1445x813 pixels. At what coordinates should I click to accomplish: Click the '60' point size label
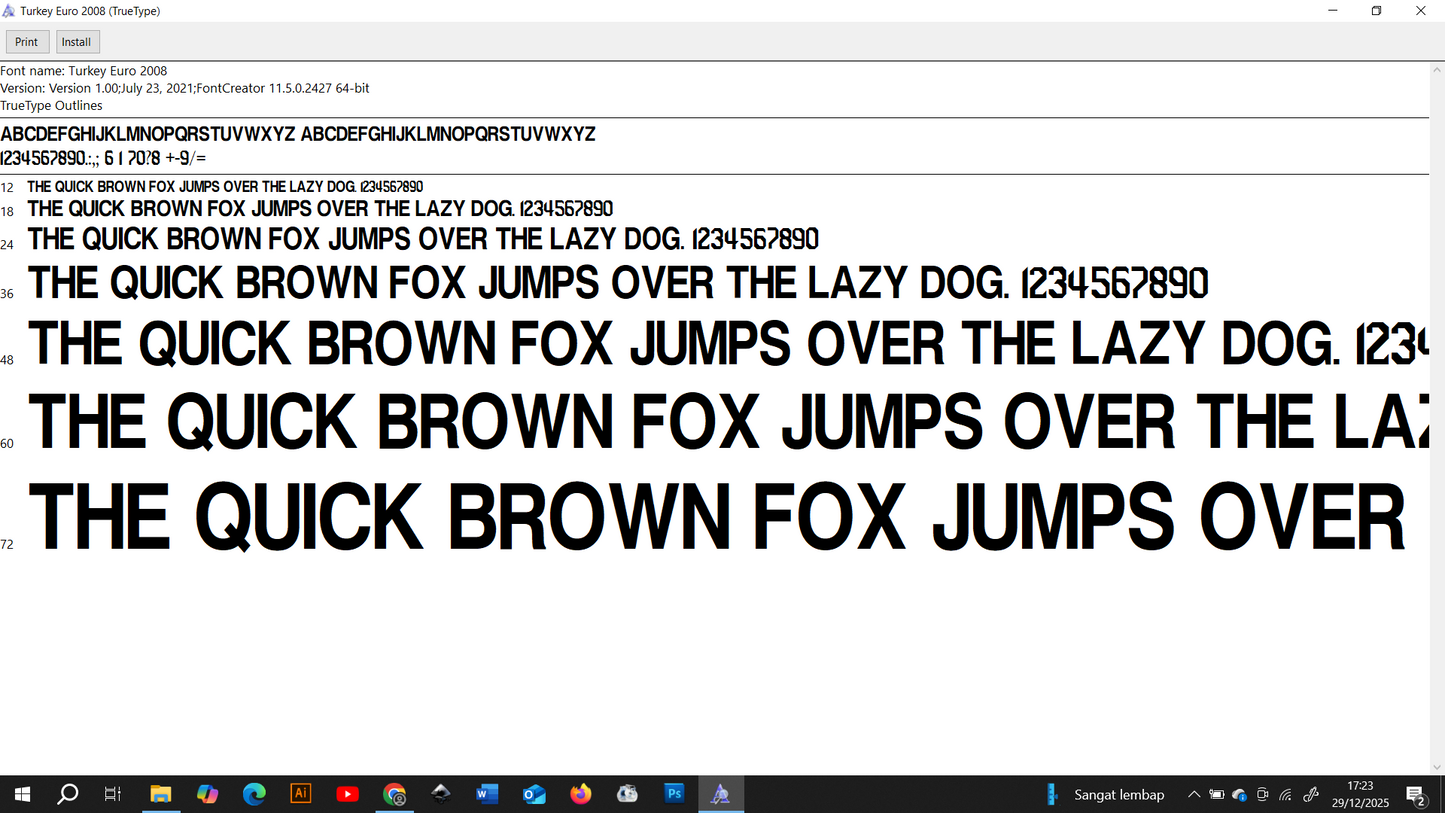point(7,444)
